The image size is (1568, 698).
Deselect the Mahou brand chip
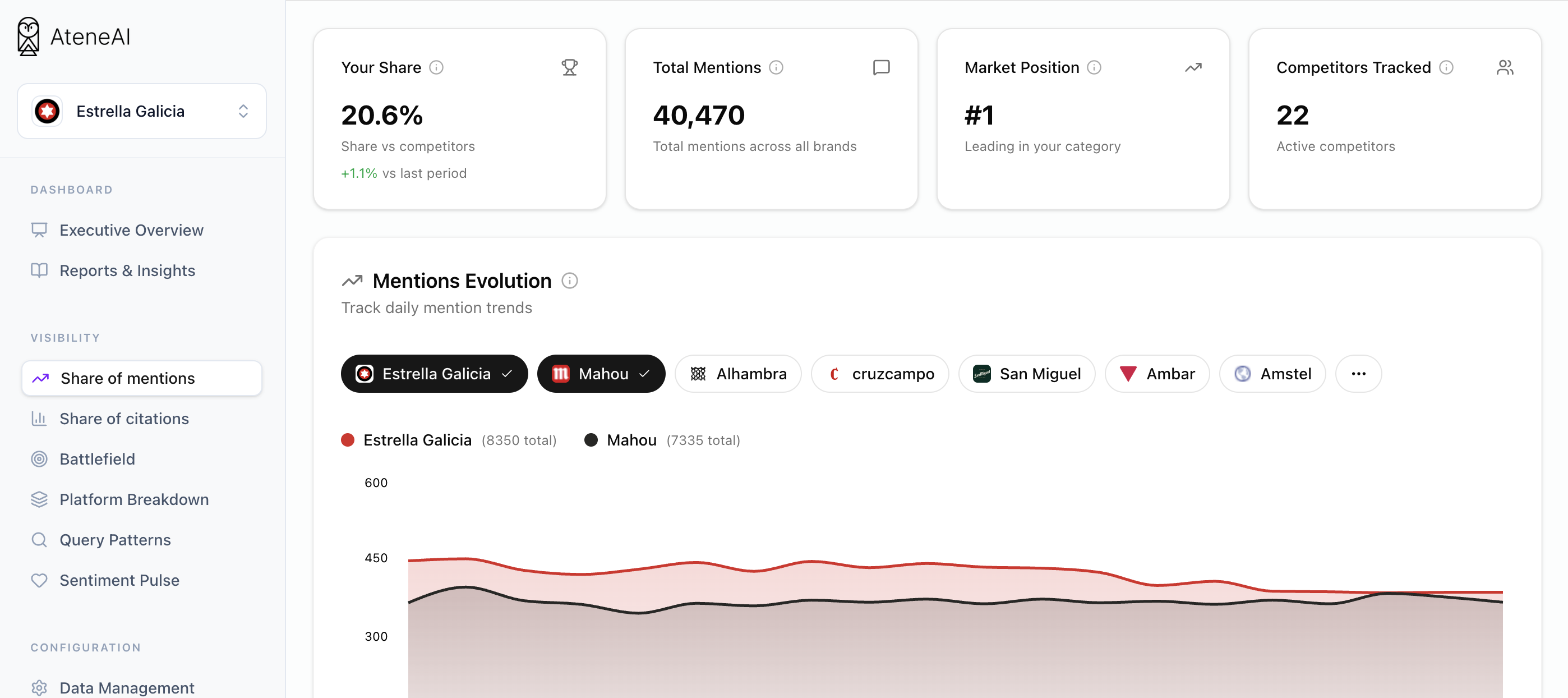tap(600, 374)
